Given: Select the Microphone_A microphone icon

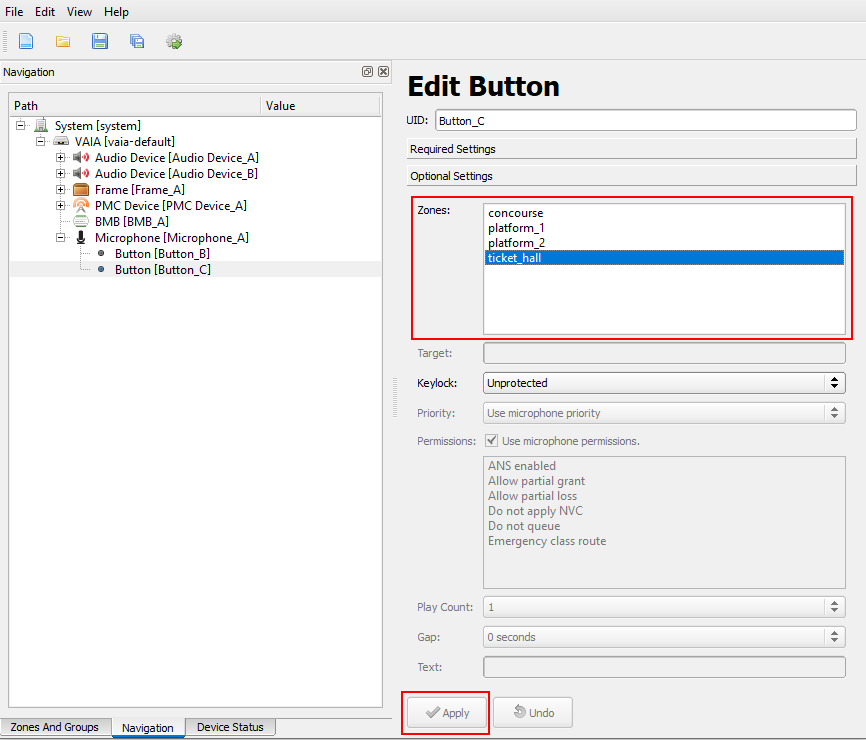Looking at the screenshot, I should (x=81, y=238).
